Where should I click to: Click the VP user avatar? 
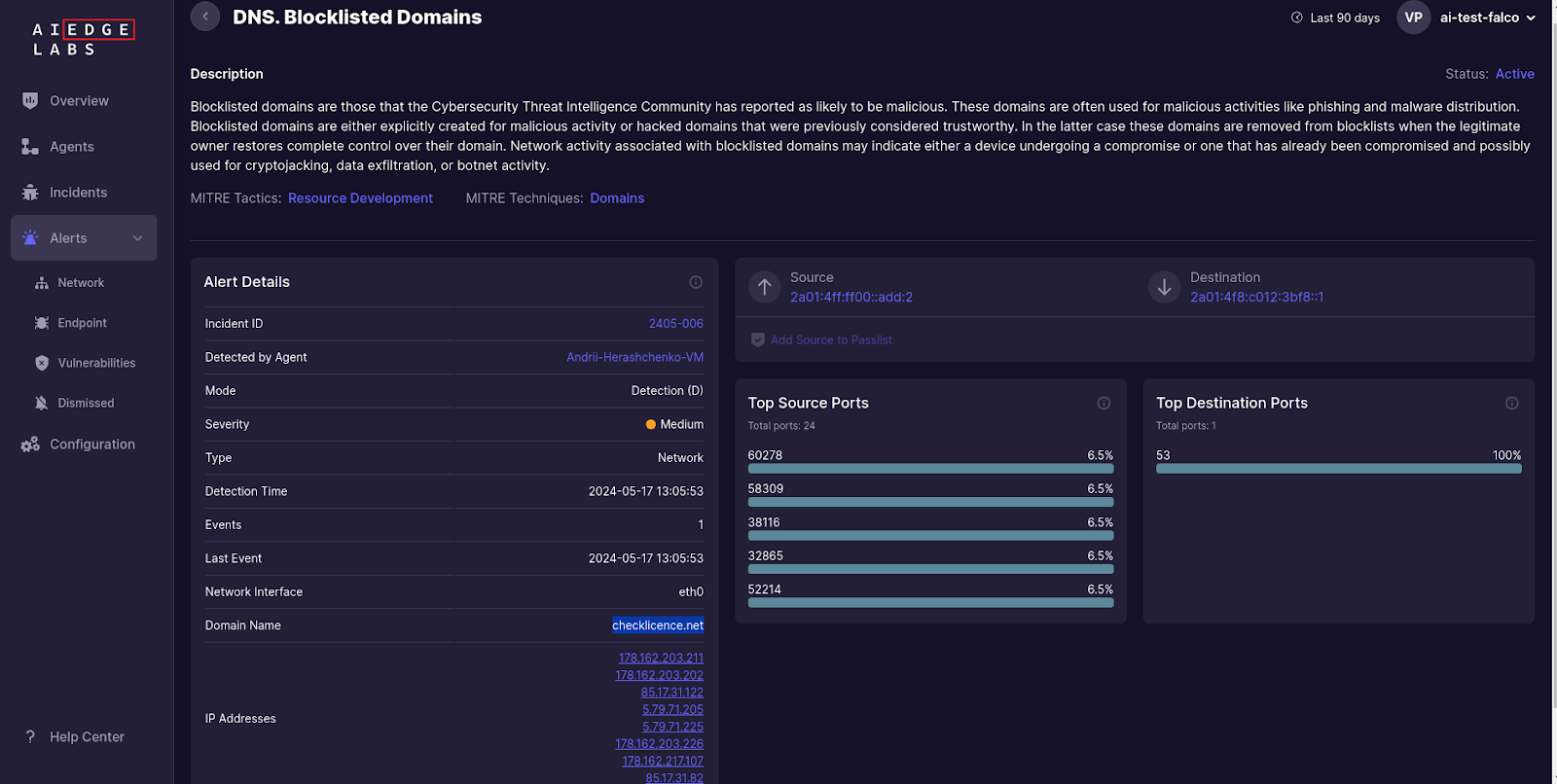click(x=1413, y=18)
